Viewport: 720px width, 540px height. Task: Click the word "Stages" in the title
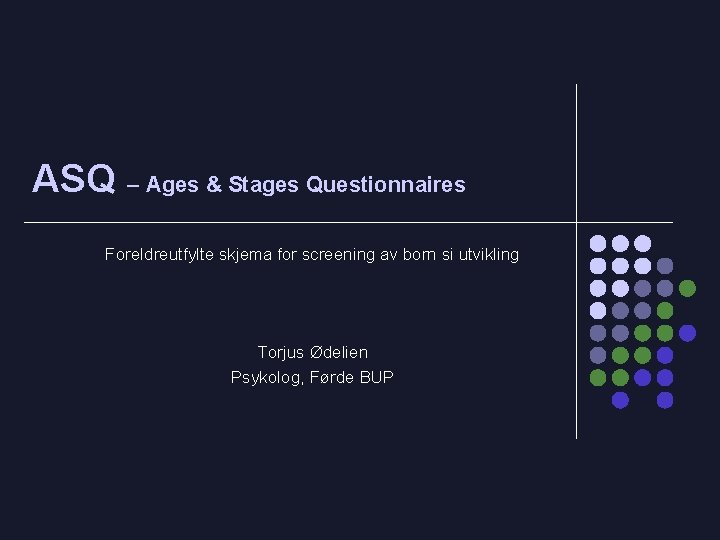(x=264, y=185)
